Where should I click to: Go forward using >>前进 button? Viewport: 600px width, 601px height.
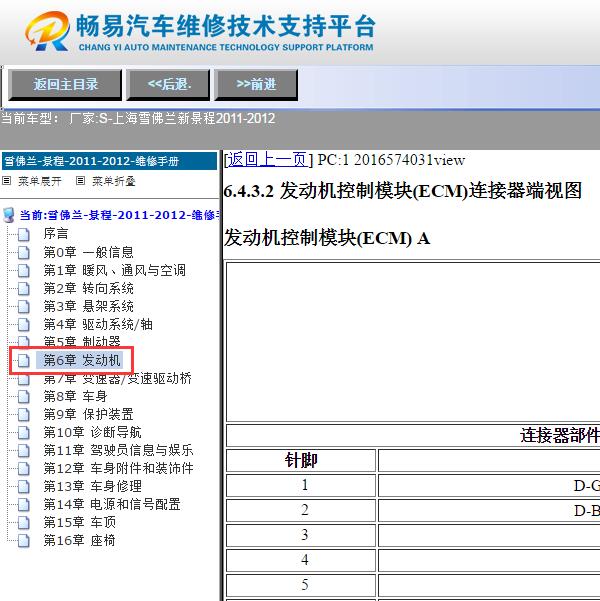coord(256,85)
